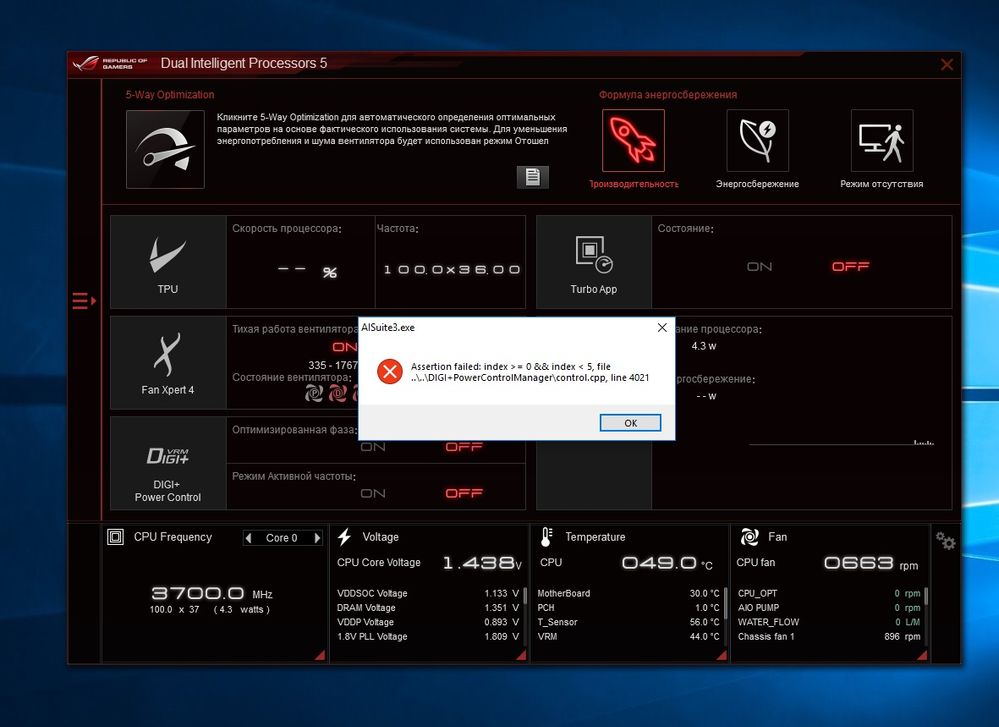
Task: Expand the left sidebar menu
Action: [83, 301]
